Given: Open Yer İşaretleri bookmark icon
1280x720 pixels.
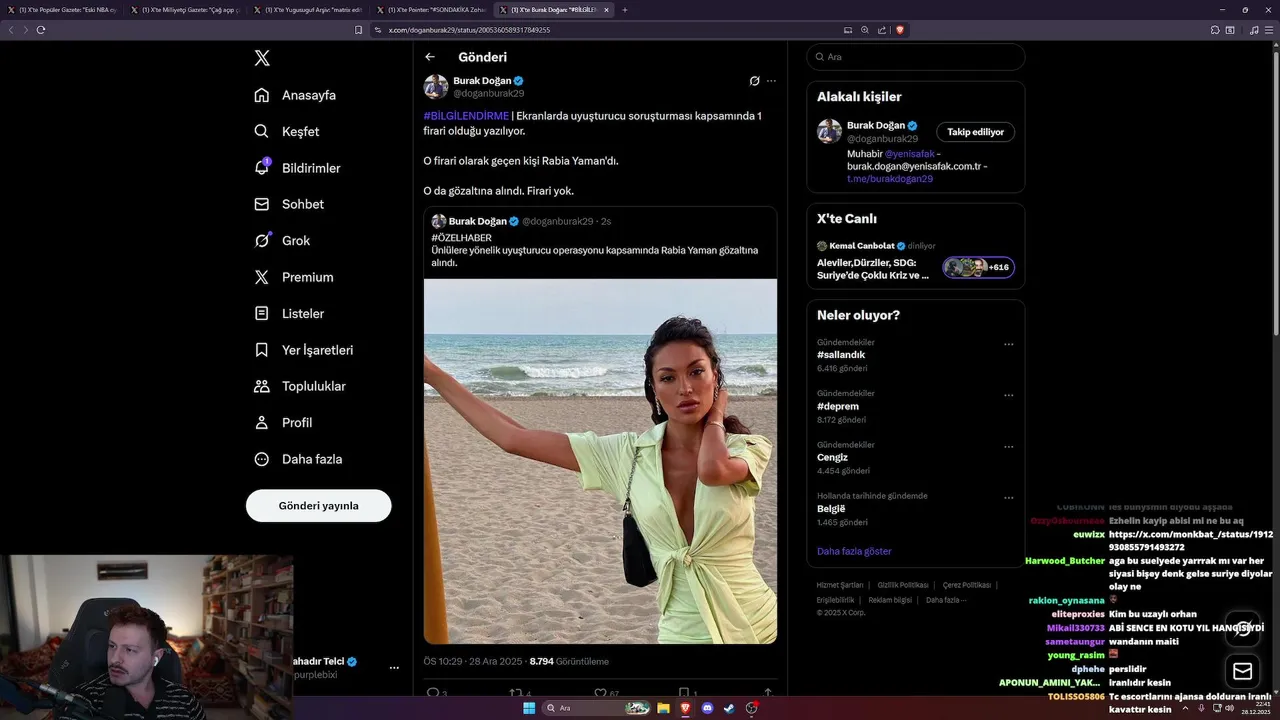Looking at the screenshot, I should [262, 350].
